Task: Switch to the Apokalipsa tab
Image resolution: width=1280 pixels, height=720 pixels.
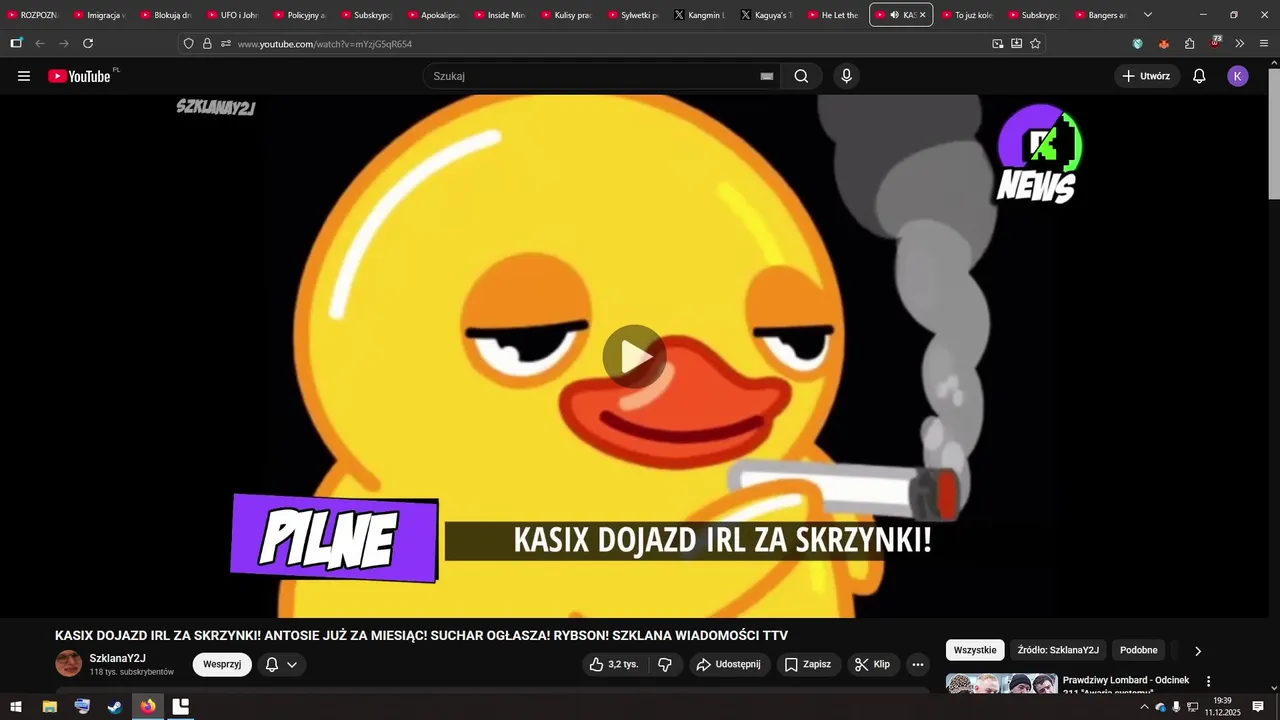Action: click(433, 15)
